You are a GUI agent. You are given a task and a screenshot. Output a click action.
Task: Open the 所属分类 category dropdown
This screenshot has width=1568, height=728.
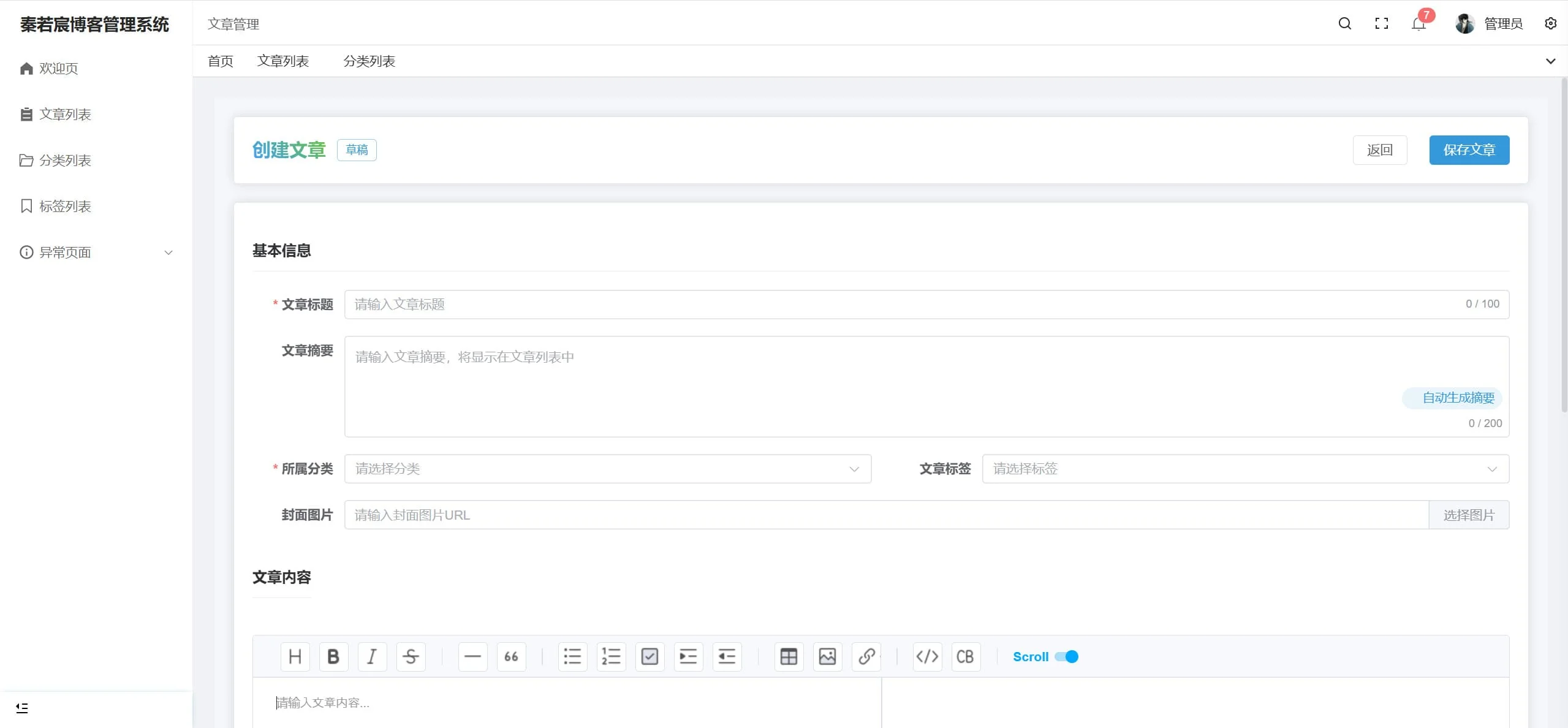607,469
